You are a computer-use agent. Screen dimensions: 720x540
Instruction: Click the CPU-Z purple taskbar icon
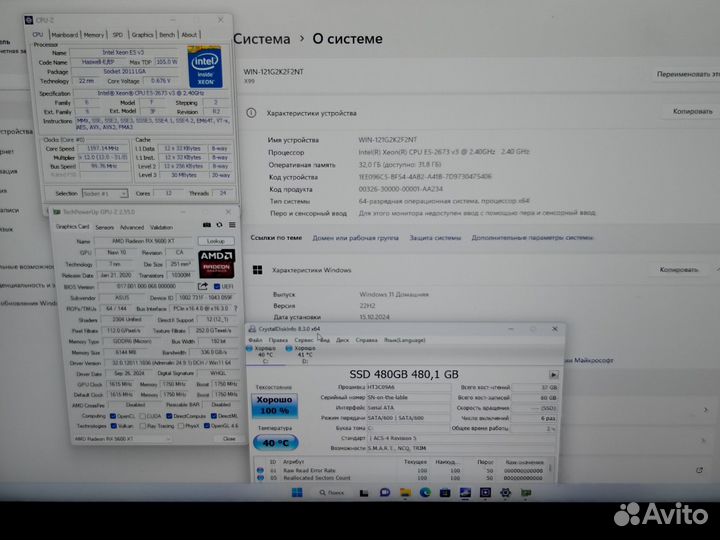[485, 493]
